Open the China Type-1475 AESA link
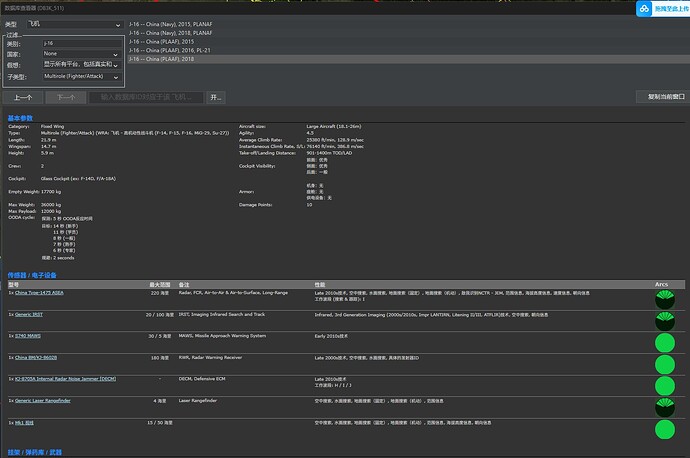690x458 pixels. point(40,293)
